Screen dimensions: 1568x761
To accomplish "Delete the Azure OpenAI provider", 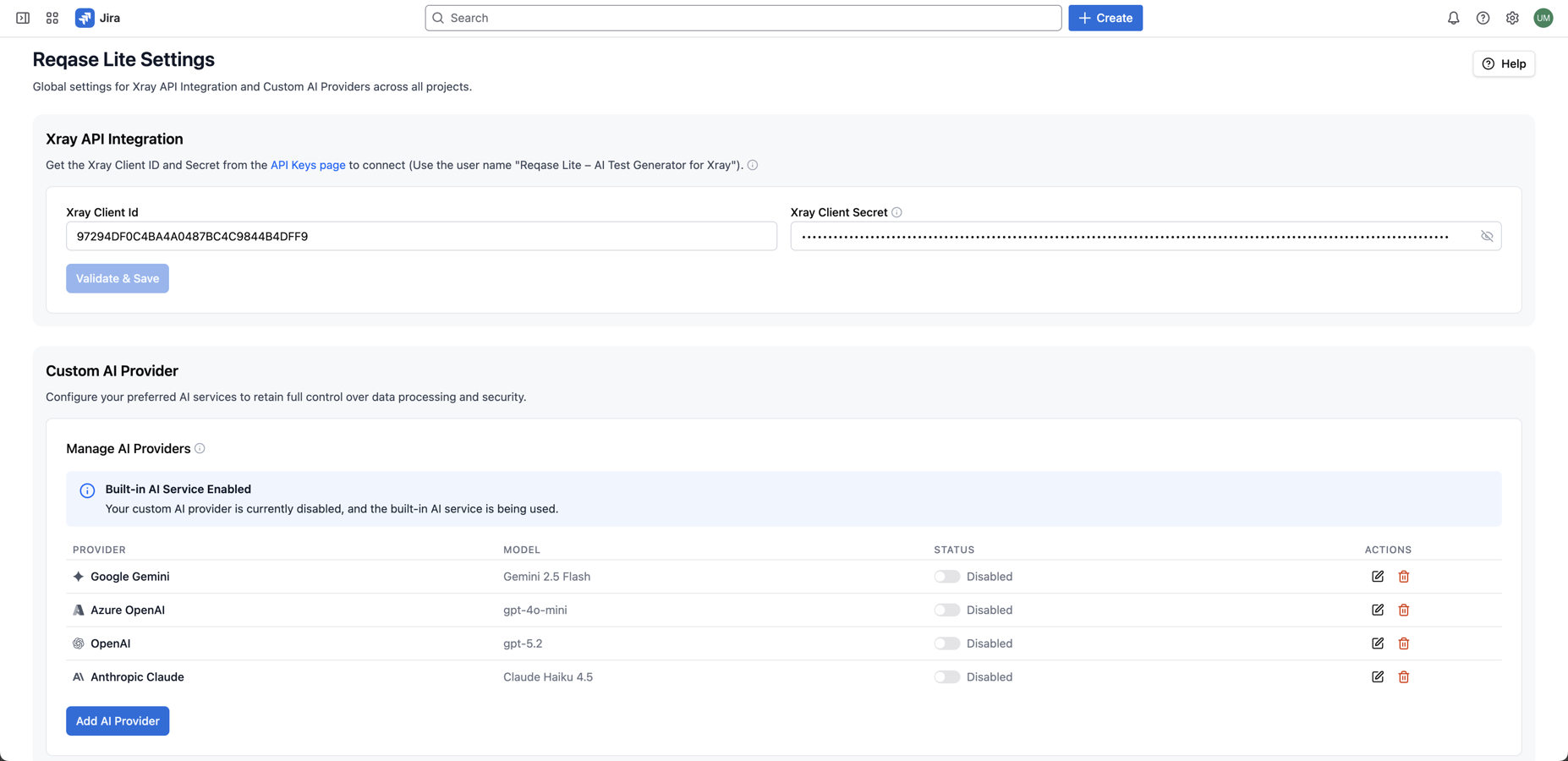I will click(1404, 610).
